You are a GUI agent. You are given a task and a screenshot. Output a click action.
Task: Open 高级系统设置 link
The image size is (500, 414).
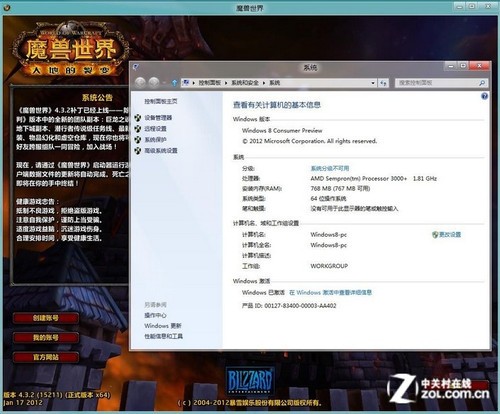click(x=161, y=151)
